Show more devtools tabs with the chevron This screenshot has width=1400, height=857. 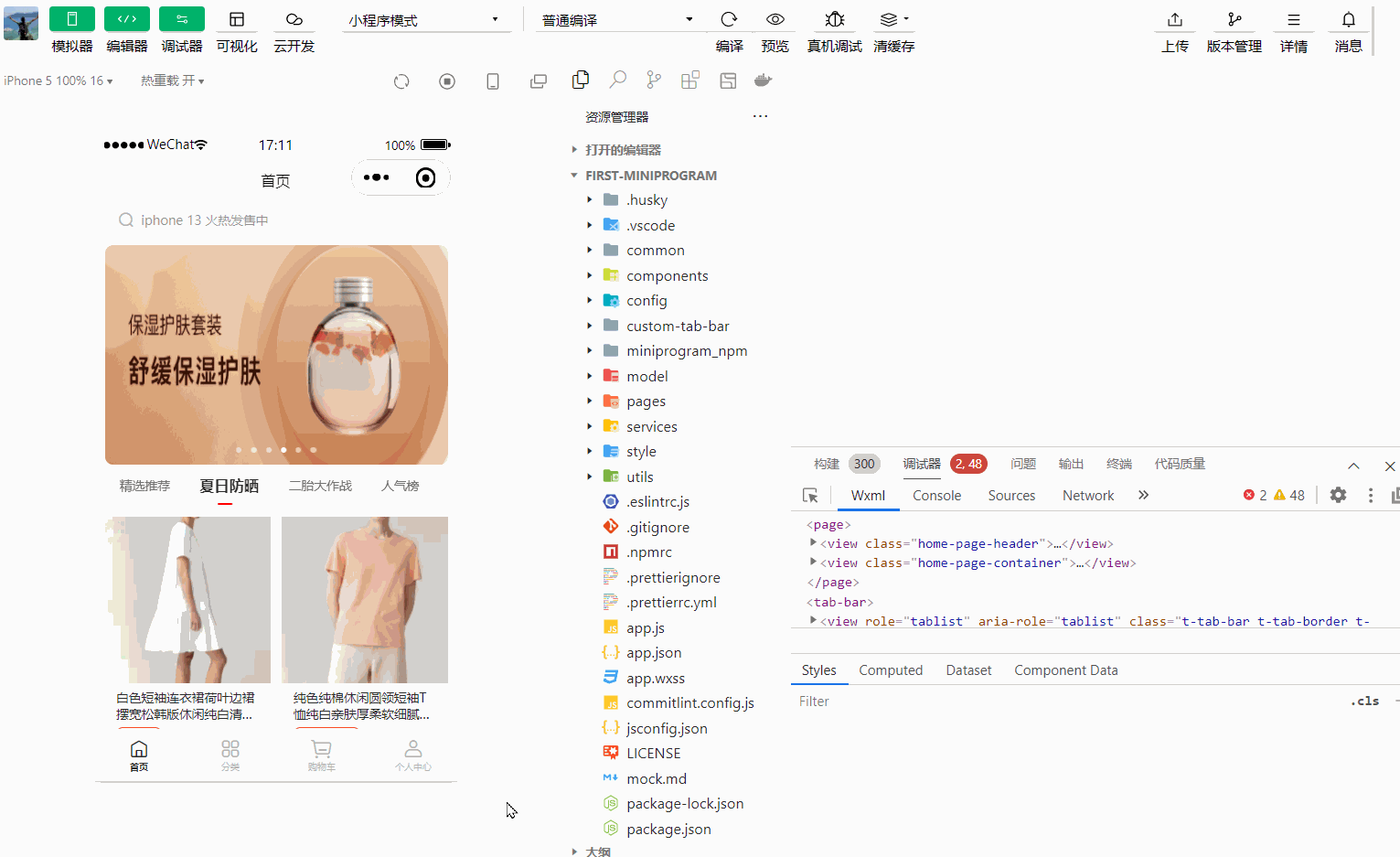click(1143, 496)
